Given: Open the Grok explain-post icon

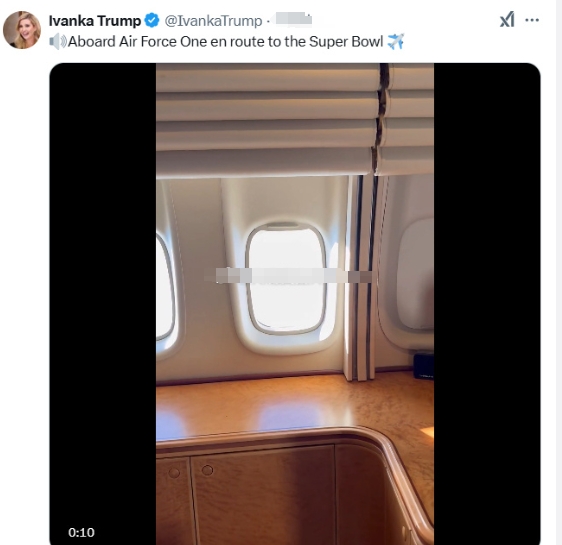Looking at the screenshot, I should [x=507, y=20].
